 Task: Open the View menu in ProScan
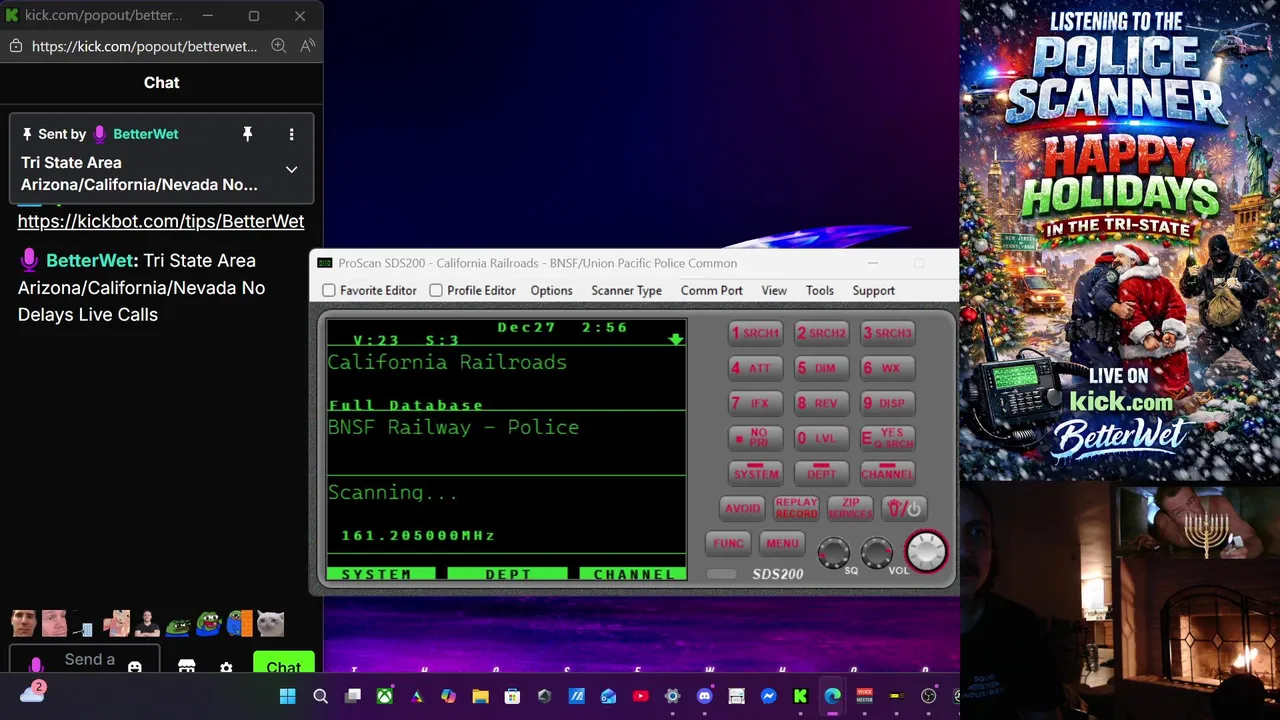click(x=774, y=290)
